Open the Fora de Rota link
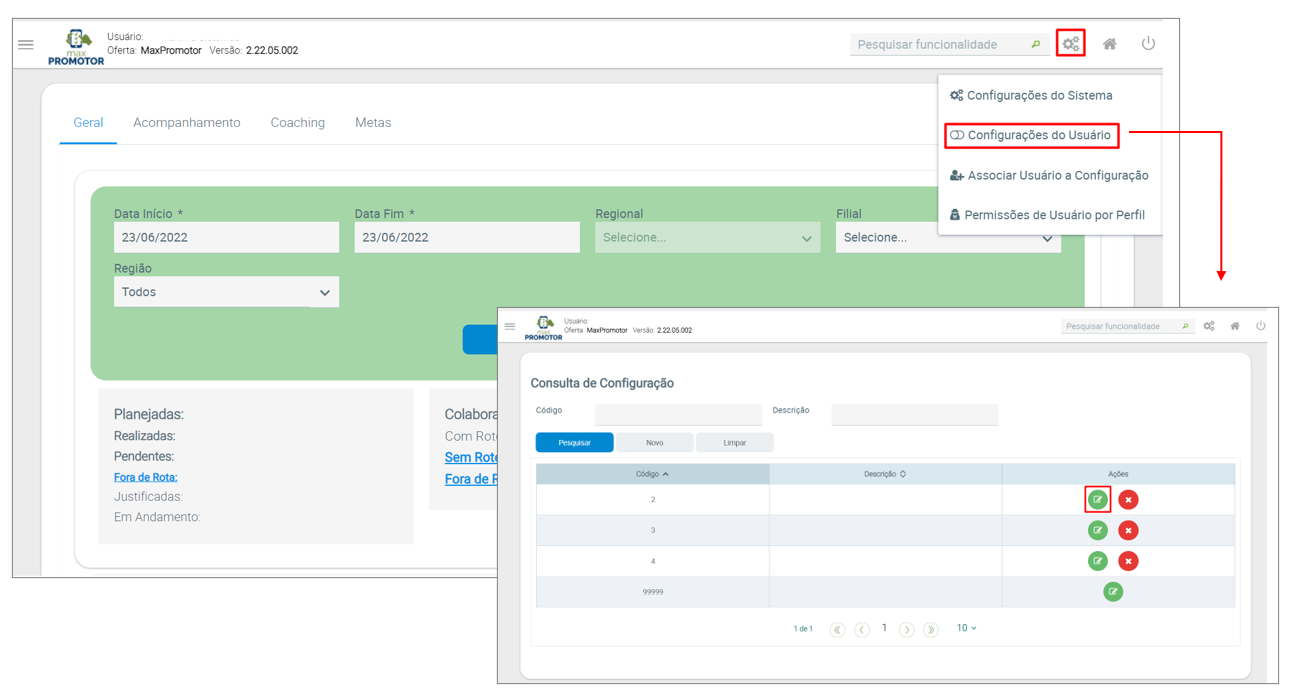Image resolution: width=1312 pixels, height=694 pixels. click(x=146, y=477)
